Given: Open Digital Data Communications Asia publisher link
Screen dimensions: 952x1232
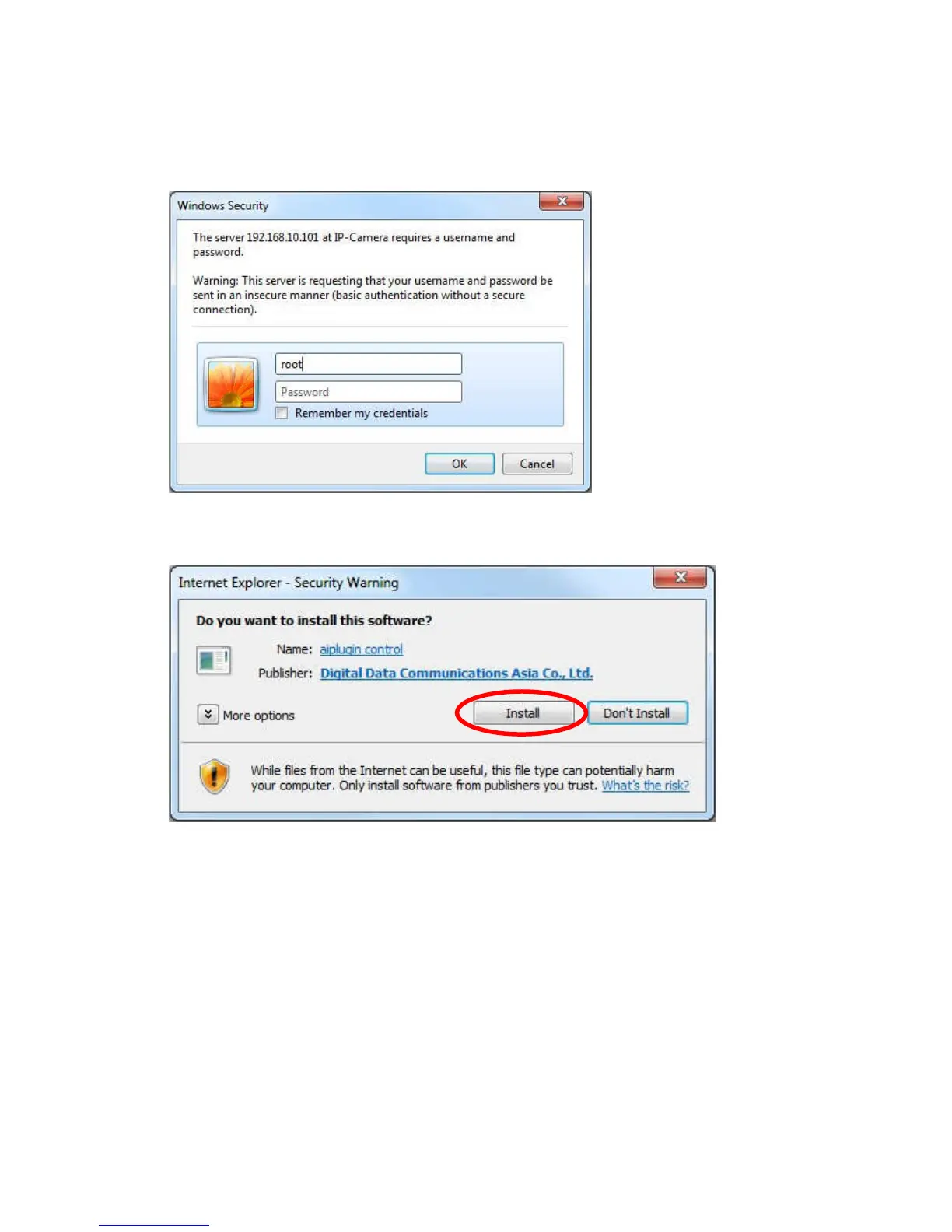Looking at the screenshot, I should (x=457, y=674).
